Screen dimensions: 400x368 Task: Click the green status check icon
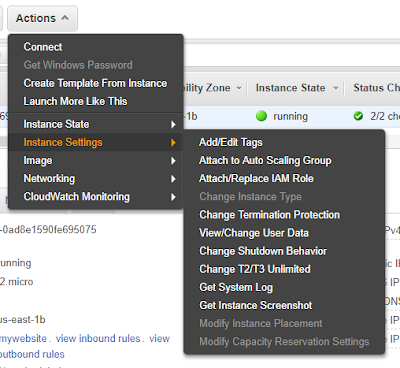point(358,116)
